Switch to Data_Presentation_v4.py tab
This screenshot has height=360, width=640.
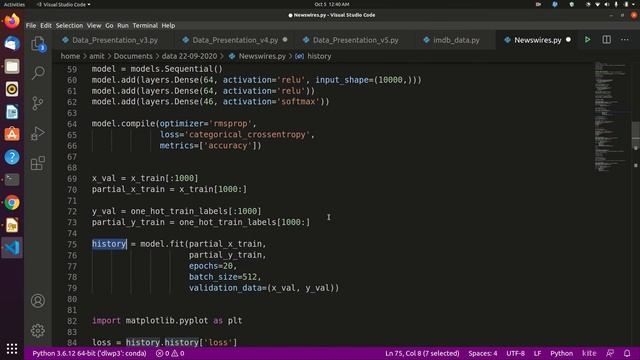(235, 40)
